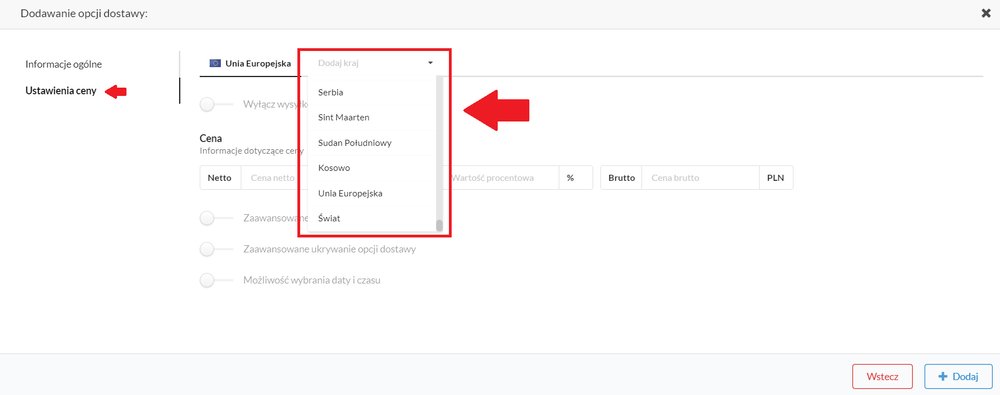Click the PLN currency label
The height and width of the screenshot is (395, 1000).
[776, 178]
